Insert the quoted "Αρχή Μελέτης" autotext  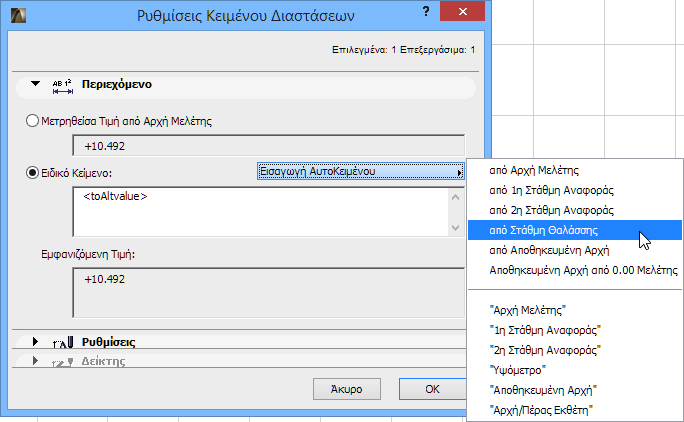point(575,310)
